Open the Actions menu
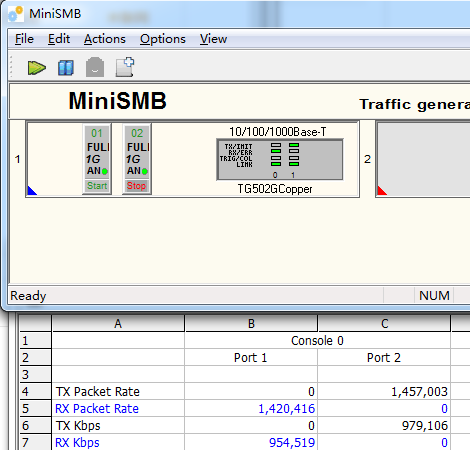The image size is (470, 450). (105, 39)
